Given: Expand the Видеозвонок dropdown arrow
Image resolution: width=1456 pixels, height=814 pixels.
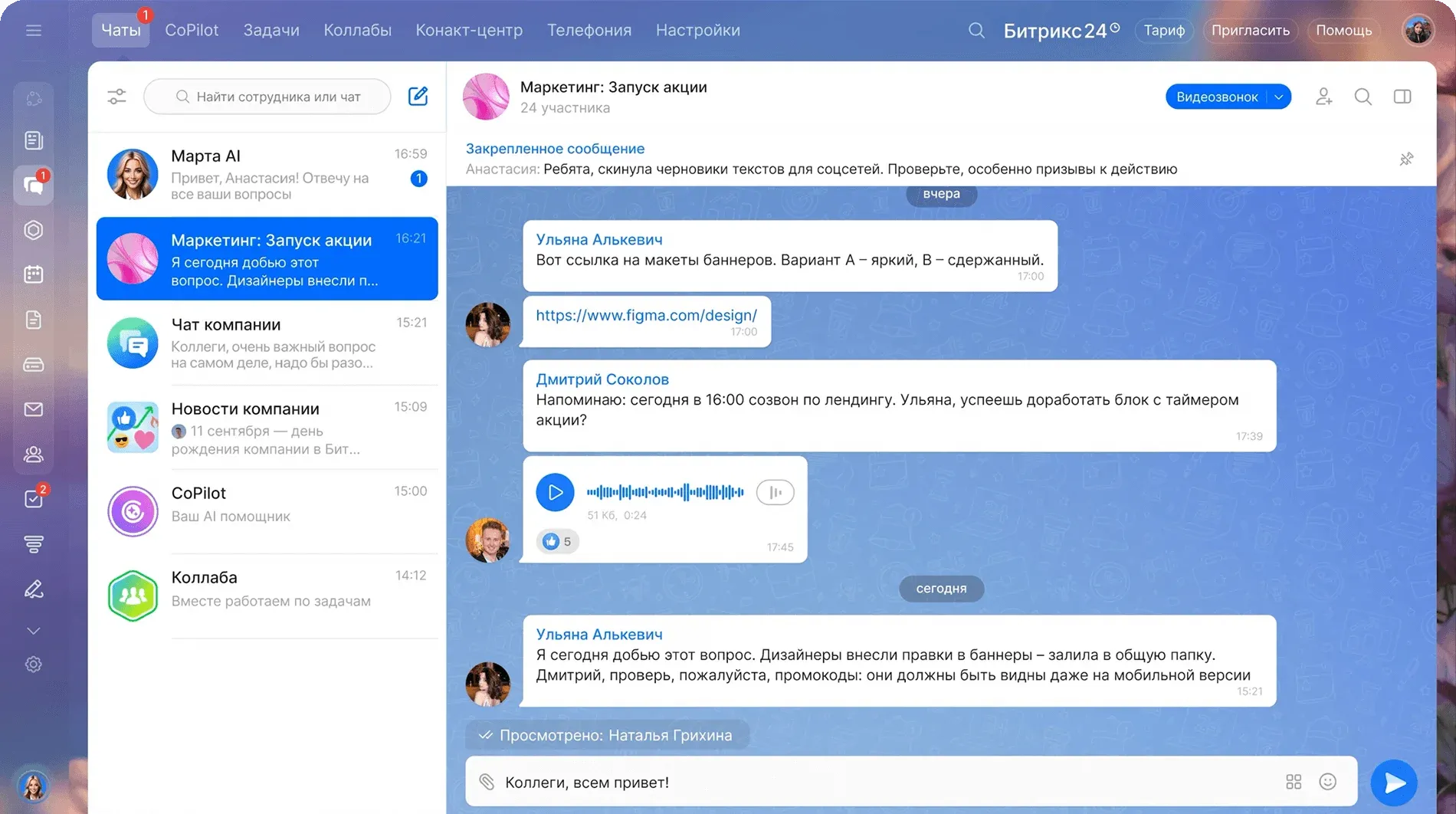Looking at the screenshot, I should pos(1278,97).
